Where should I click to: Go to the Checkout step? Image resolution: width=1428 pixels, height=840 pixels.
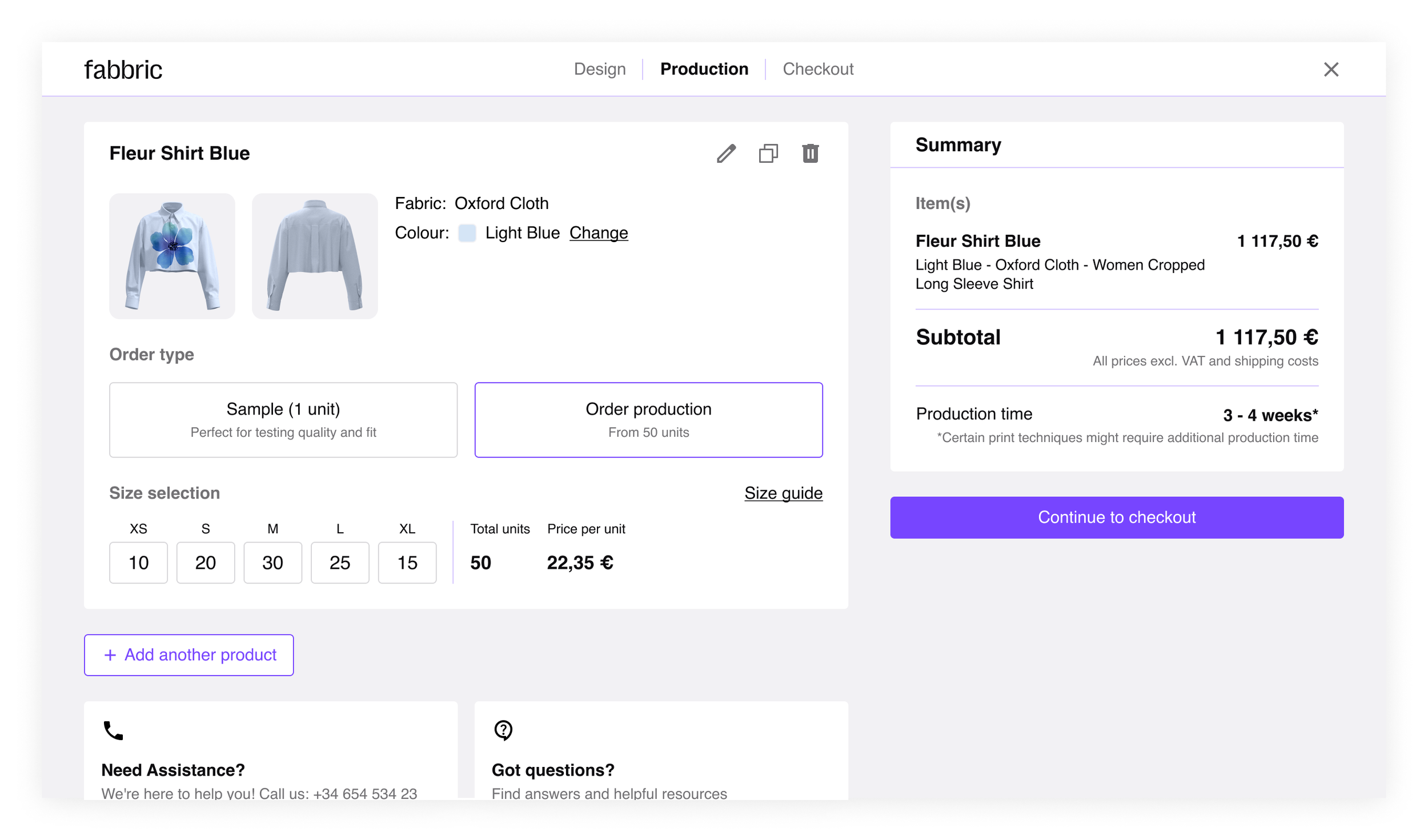tap(818, 69)
